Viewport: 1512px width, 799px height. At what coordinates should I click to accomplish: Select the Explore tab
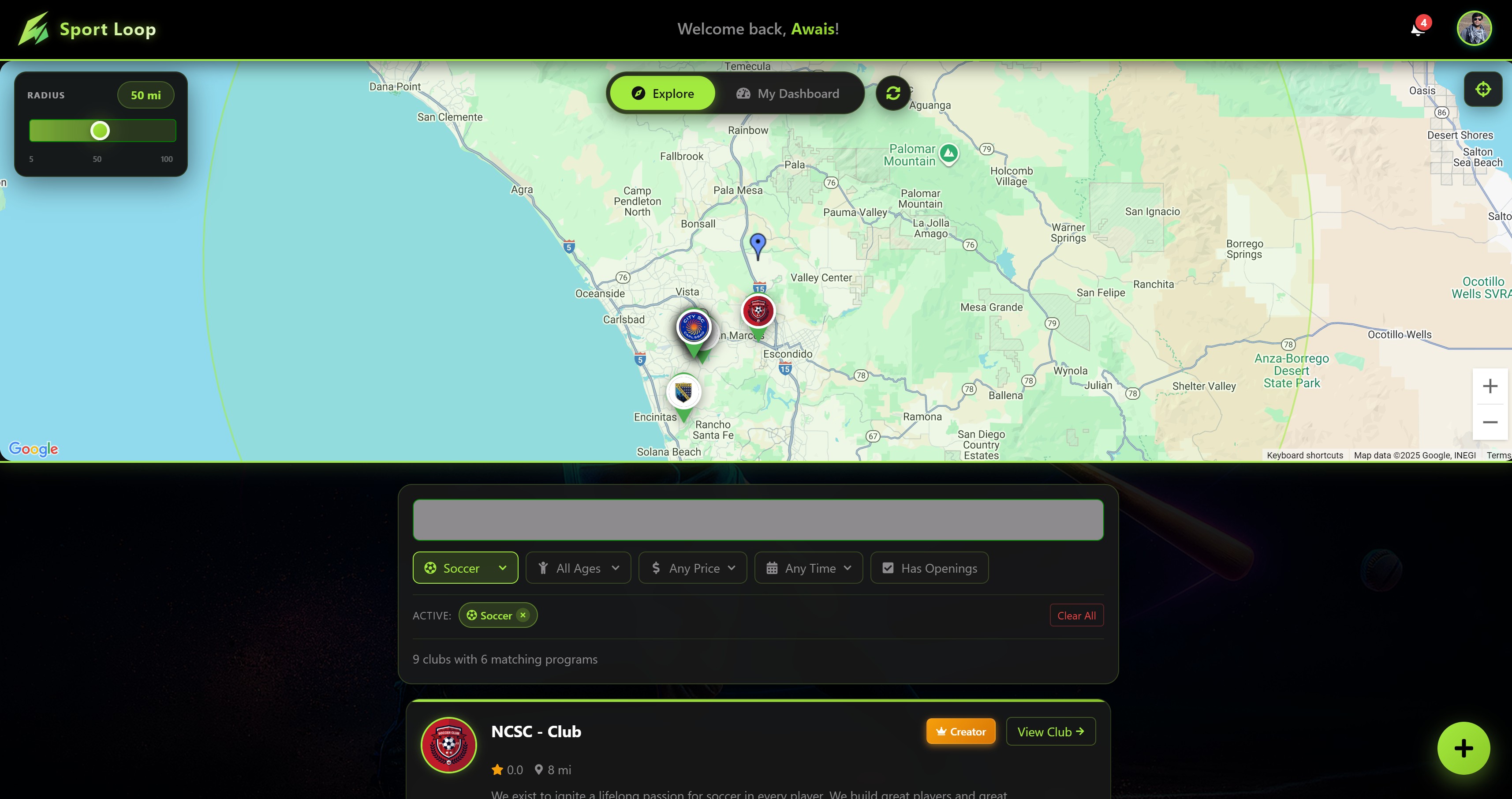pos(662,94)
